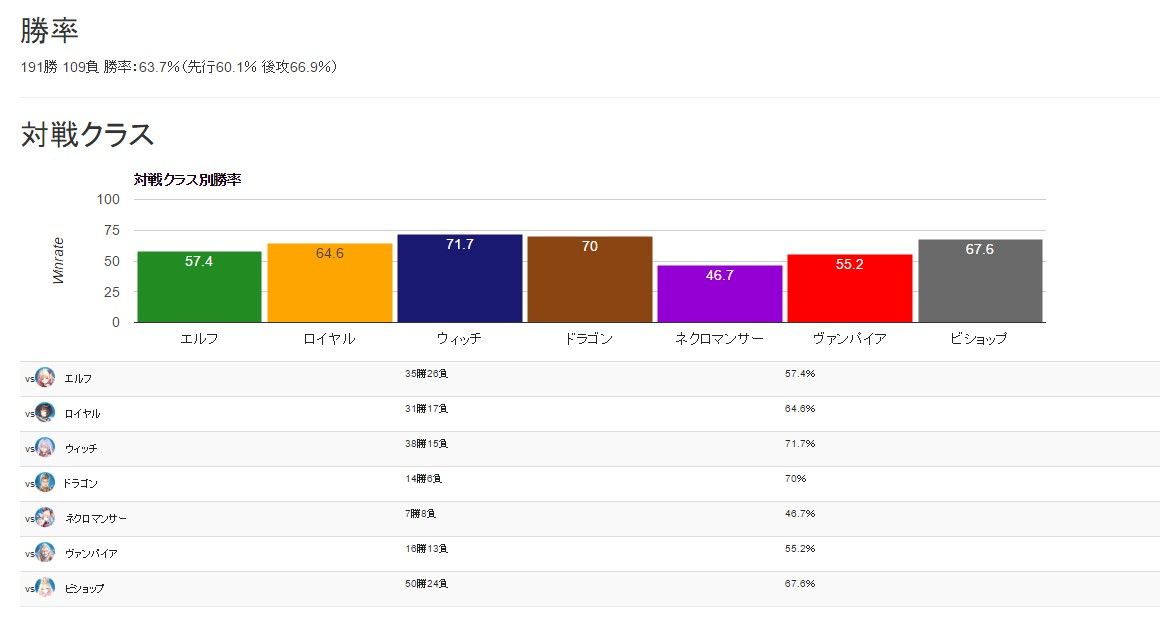
Task: Click the ロイヤル name in table row
Action: pyautogui.click(x=82, y=414)
